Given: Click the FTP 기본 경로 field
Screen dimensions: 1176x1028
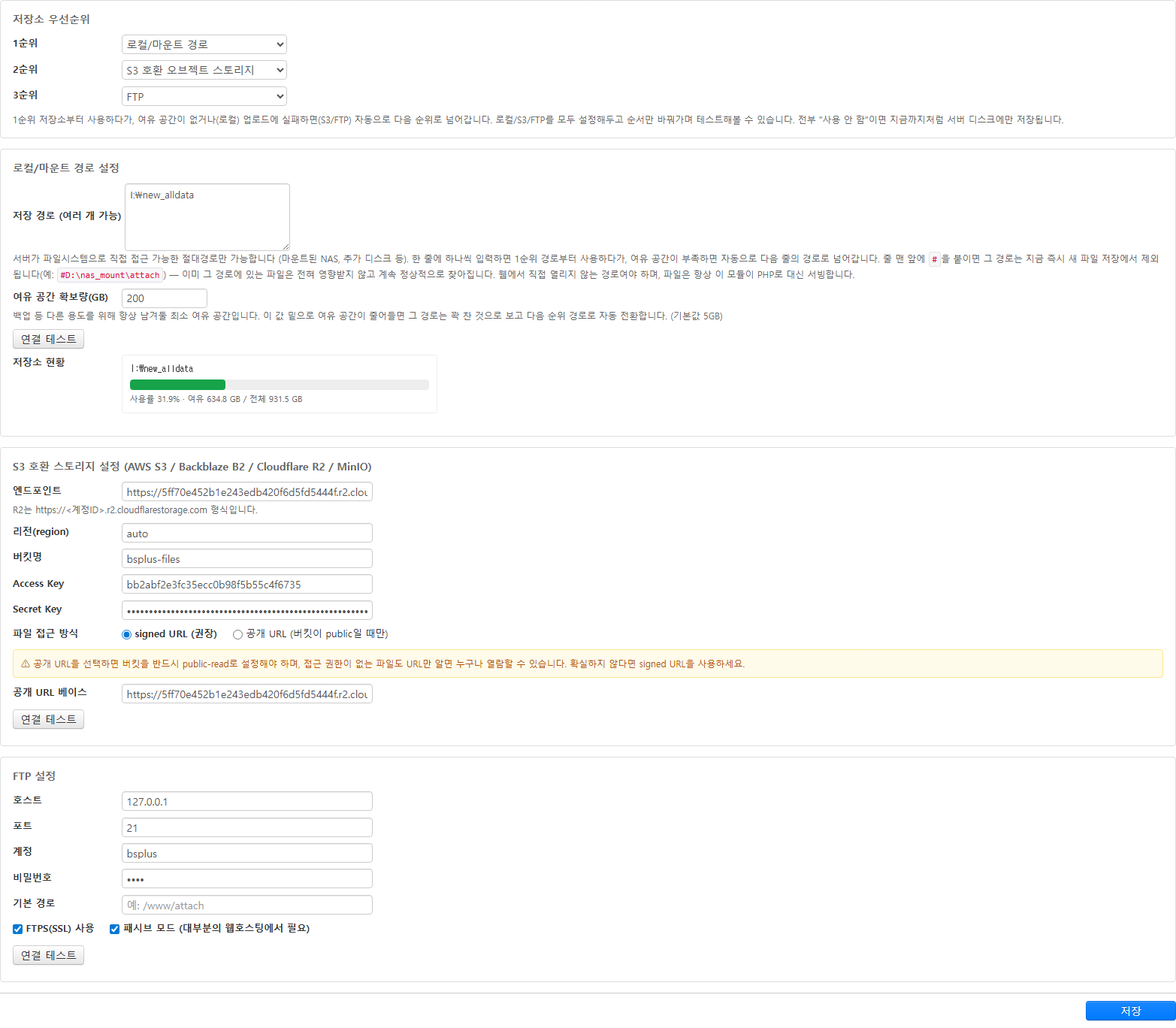Looking at the screenshot, I should [246, 905].
